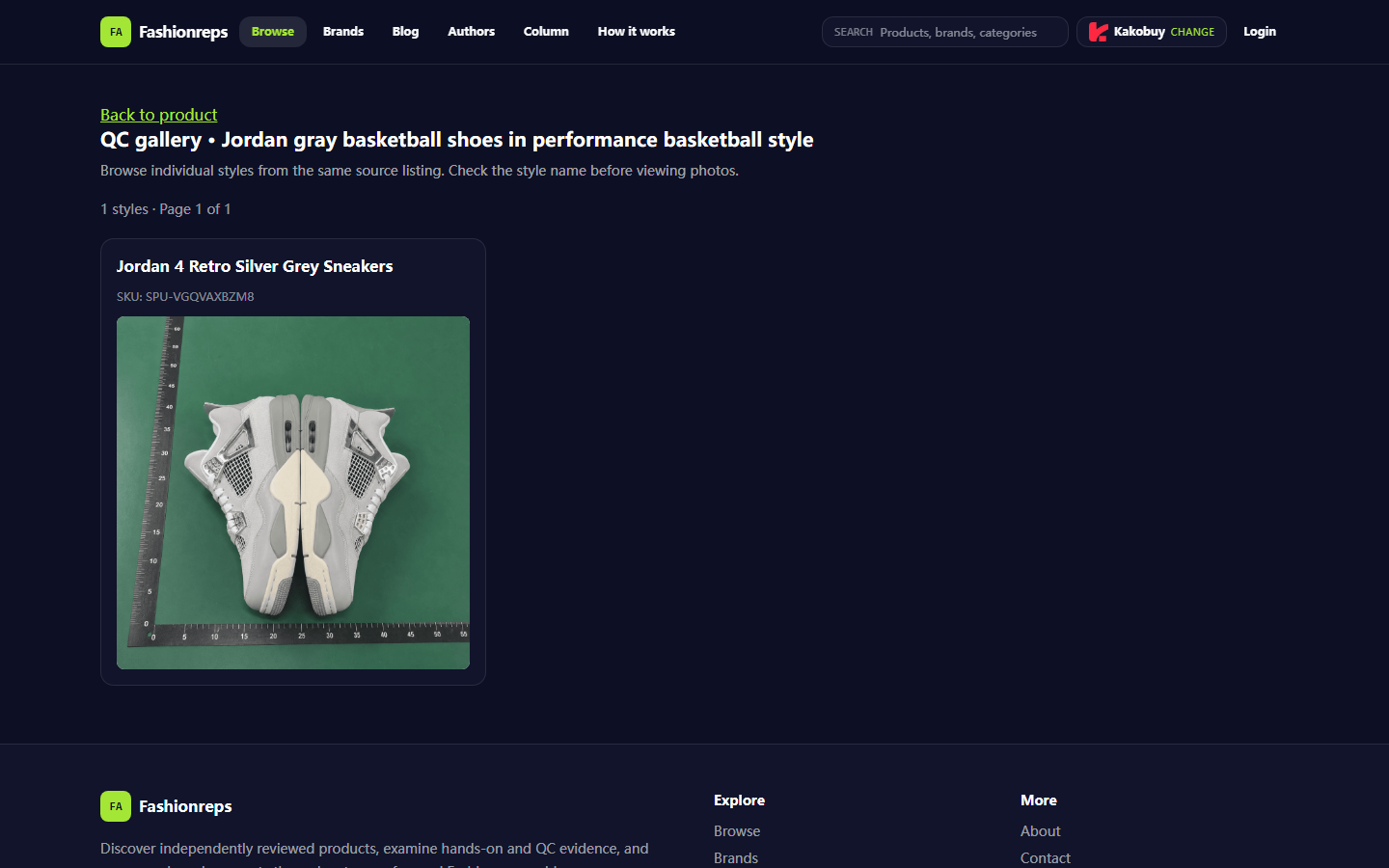Screen dimensions: 1389x868
Task: Click the '1 styles · Page 1 of 1' text
Action: (166, 209)
